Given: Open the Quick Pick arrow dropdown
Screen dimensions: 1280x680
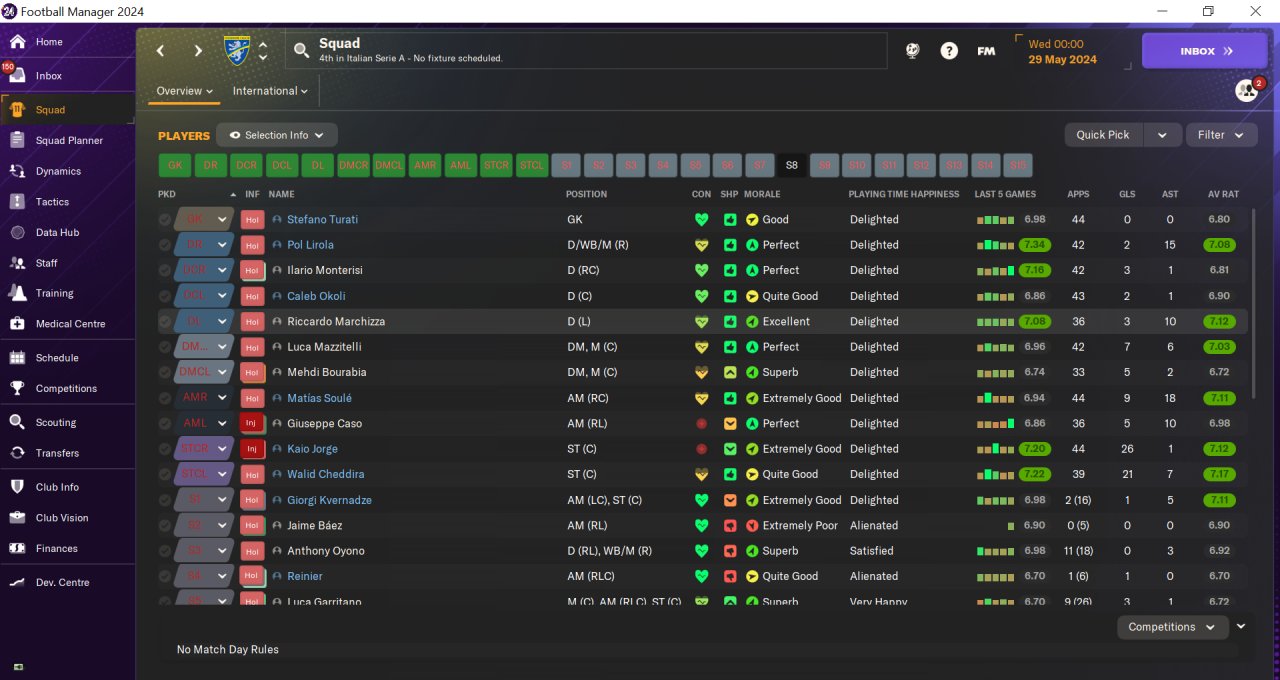Looking at the screenshot, I should pyautogui.click(x=1162, y=135).
